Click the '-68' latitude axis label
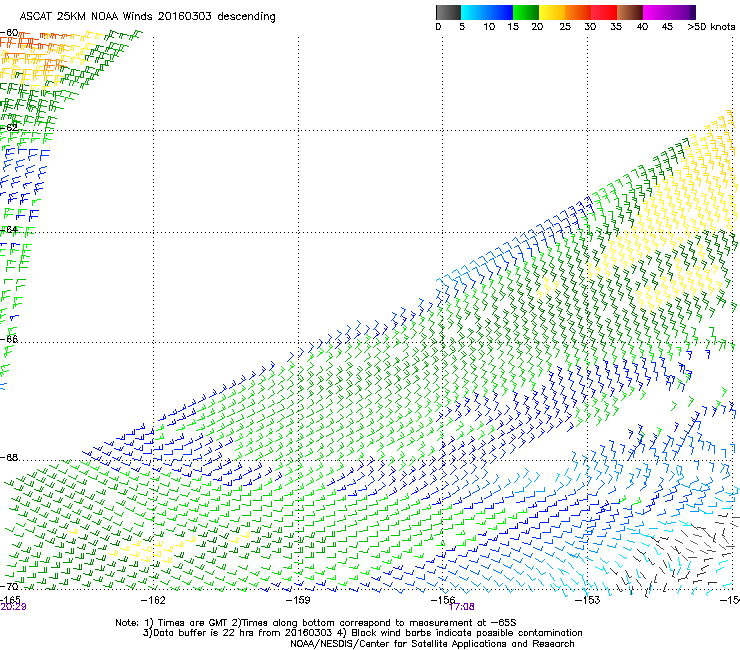740x650 pixels. (x=9, y=458)
